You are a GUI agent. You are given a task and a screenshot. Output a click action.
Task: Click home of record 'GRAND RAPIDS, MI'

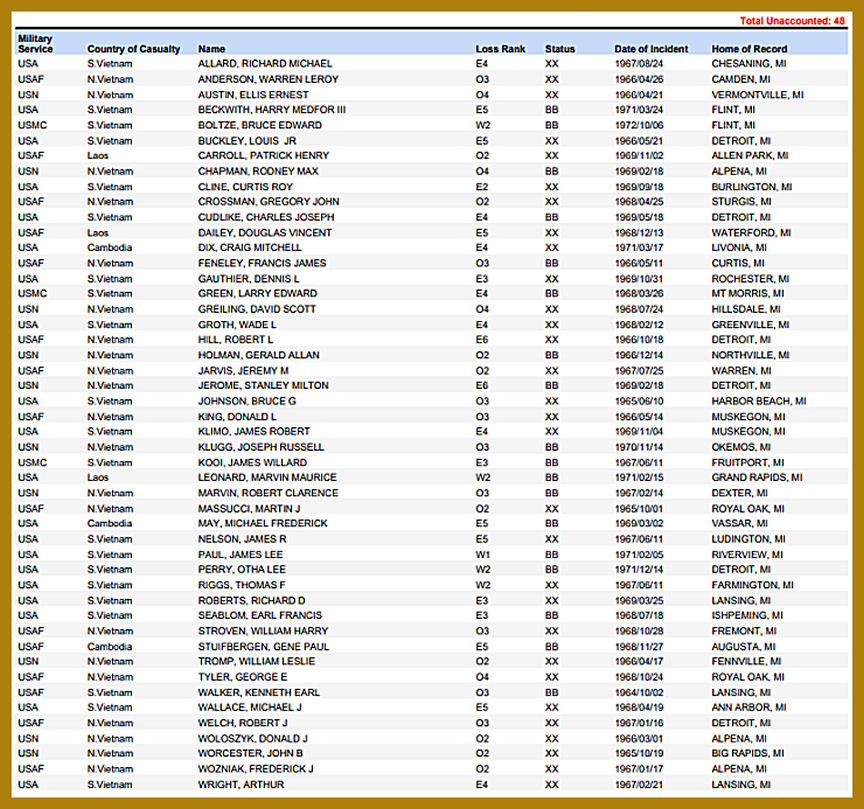tap(757, 478)
